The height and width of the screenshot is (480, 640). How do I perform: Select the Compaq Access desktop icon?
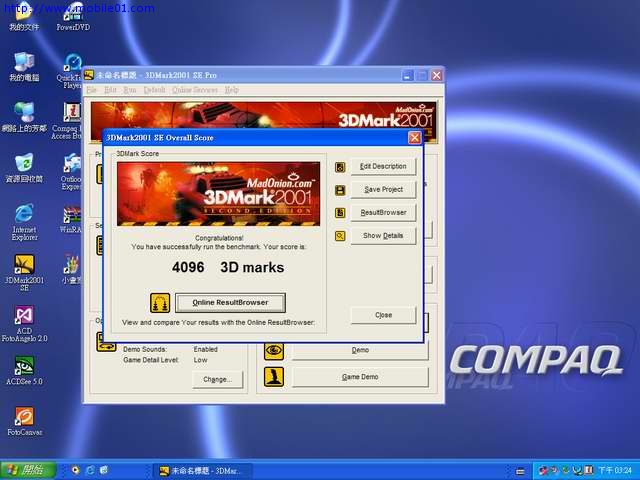(x=68, y=121)
